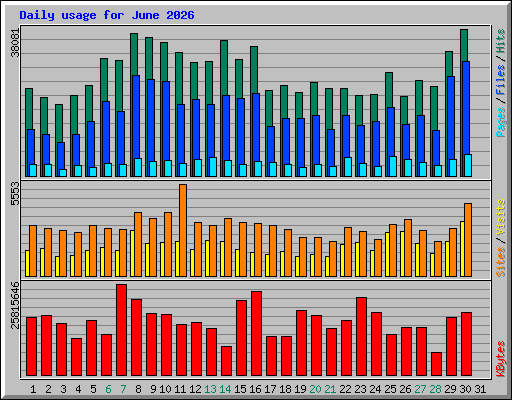Click the cyan Pages bar for day 13
The width and height of the screenshot is (512, 400).
[213, 167]
